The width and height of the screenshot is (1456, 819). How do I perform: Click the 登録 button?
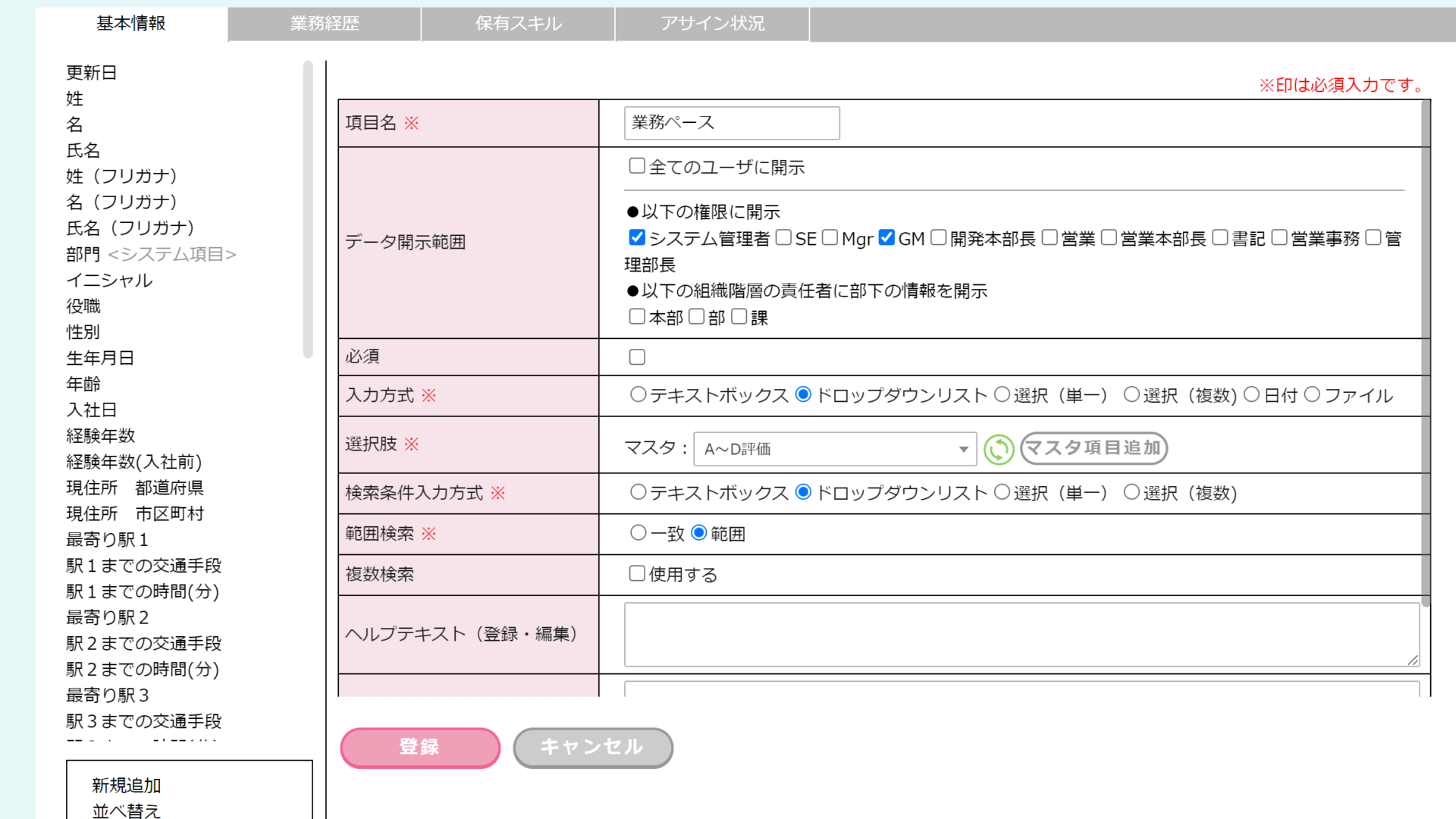420,748
